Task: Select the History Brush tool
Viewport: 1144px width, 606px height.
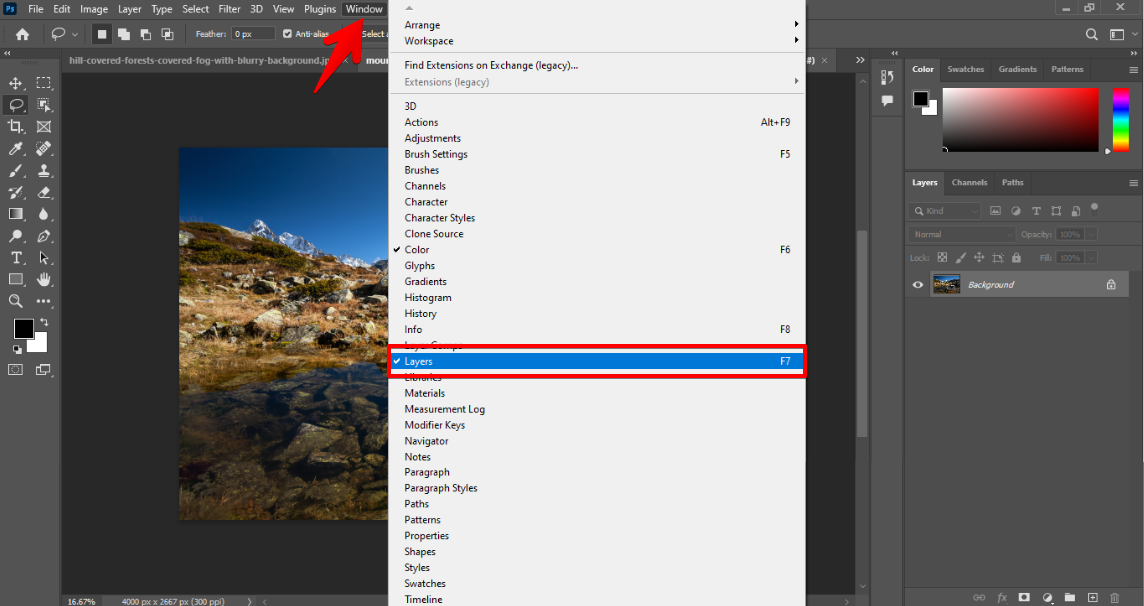Action: point(15,193)
